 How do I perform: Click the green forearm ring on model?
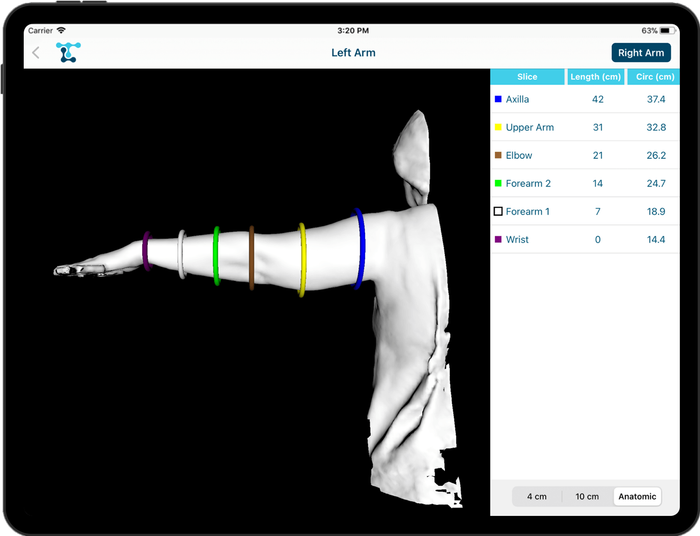point(217,256)
